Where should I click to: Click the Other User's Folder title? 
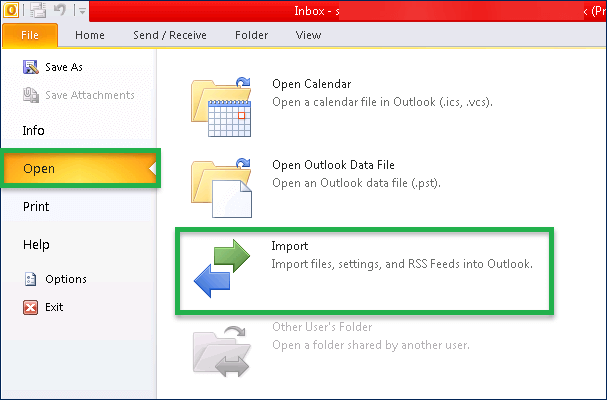tap(322, 327)
